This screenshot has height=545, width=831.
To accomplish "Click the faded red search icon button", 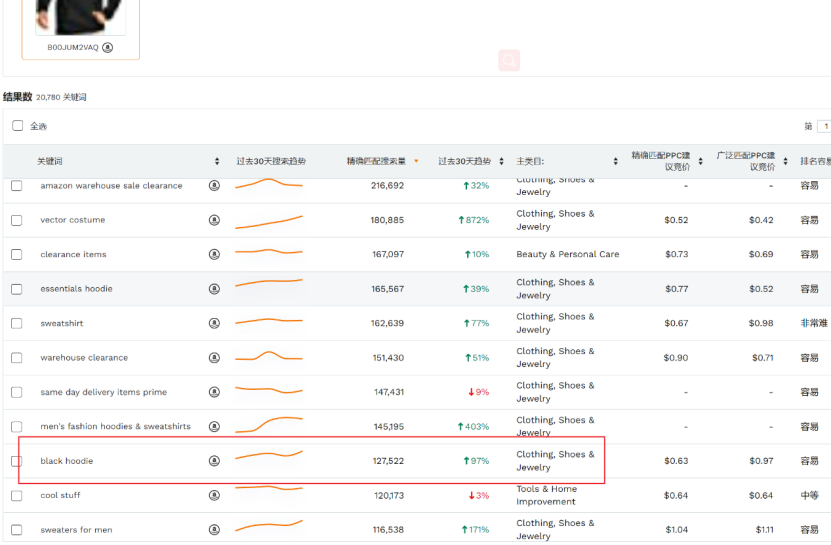I will [509, 61].
